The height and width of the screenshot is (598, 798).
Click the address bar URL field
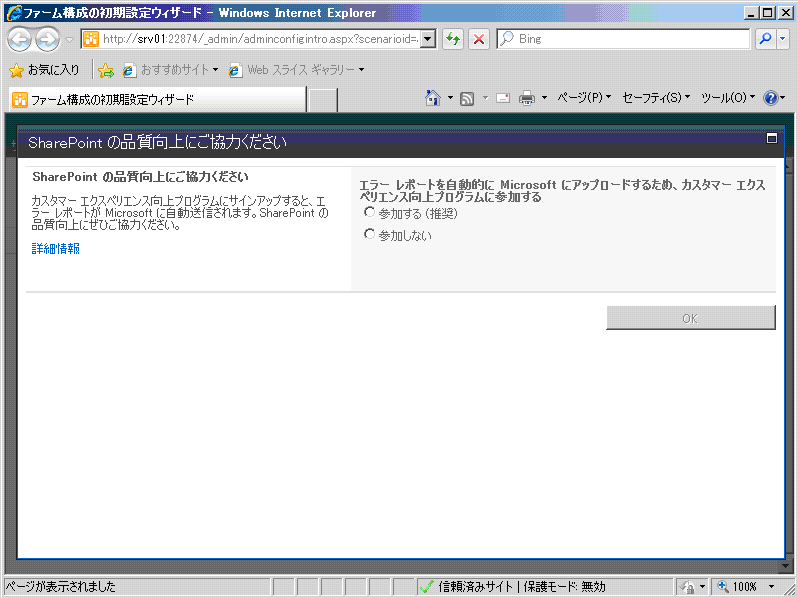tap(252, 39)
